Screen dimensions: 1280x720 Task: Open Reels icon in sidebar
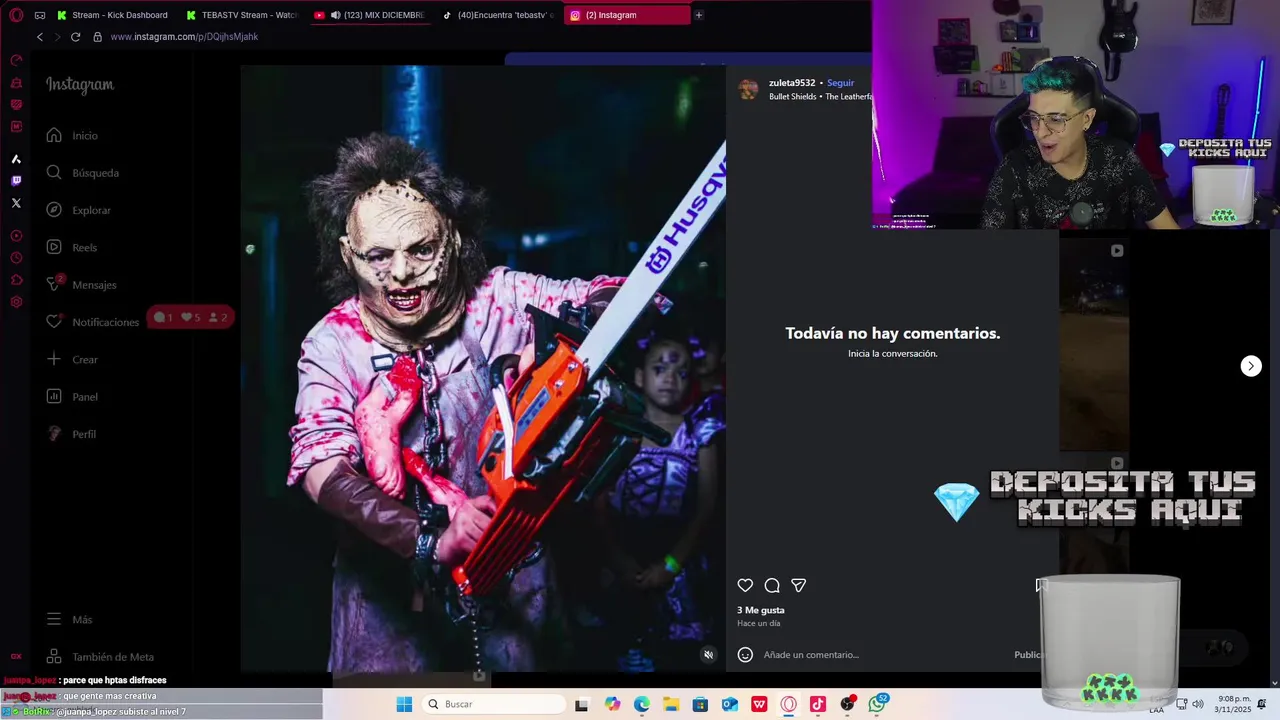coord(54,247)
